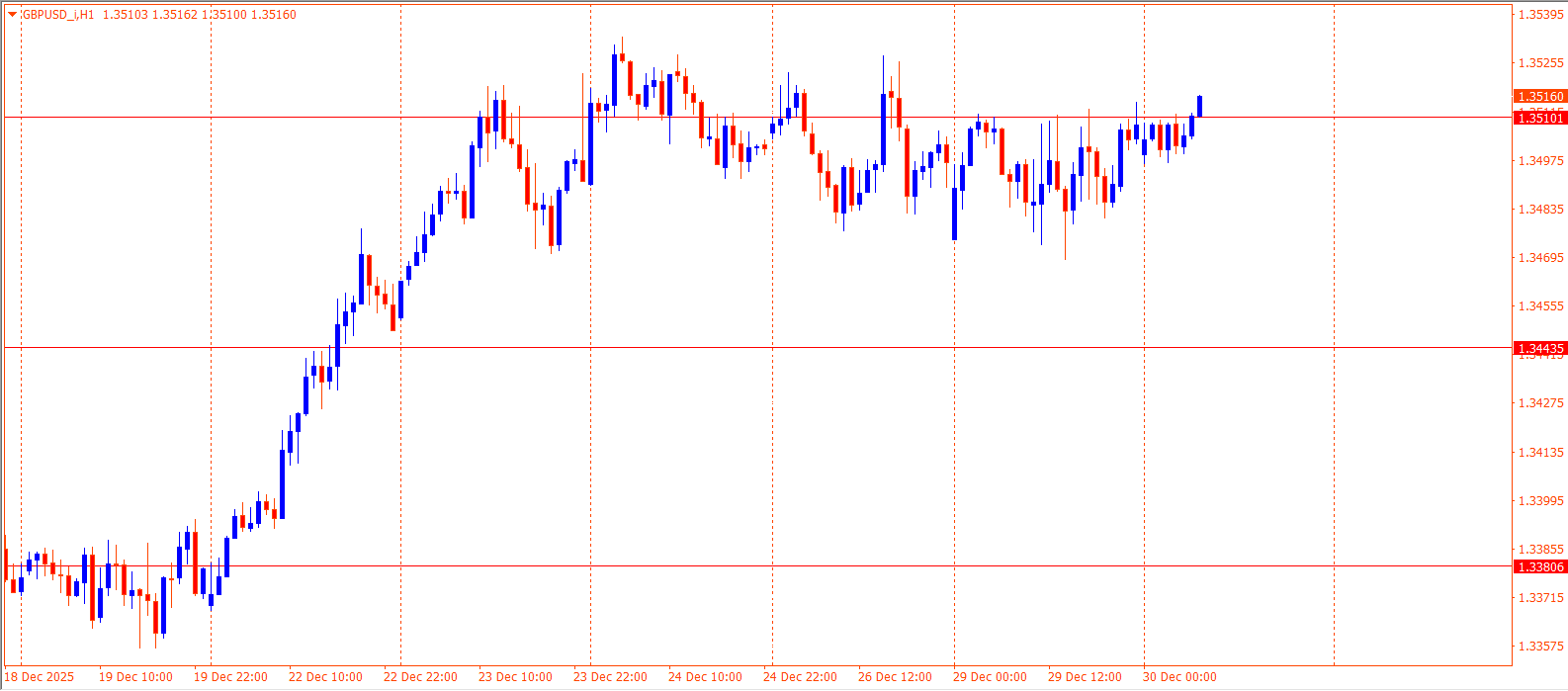The height and width of the screenshot is (691, 1568).
Task: Click the 26 Dec 12:00 time axis label
Action: 895,677
